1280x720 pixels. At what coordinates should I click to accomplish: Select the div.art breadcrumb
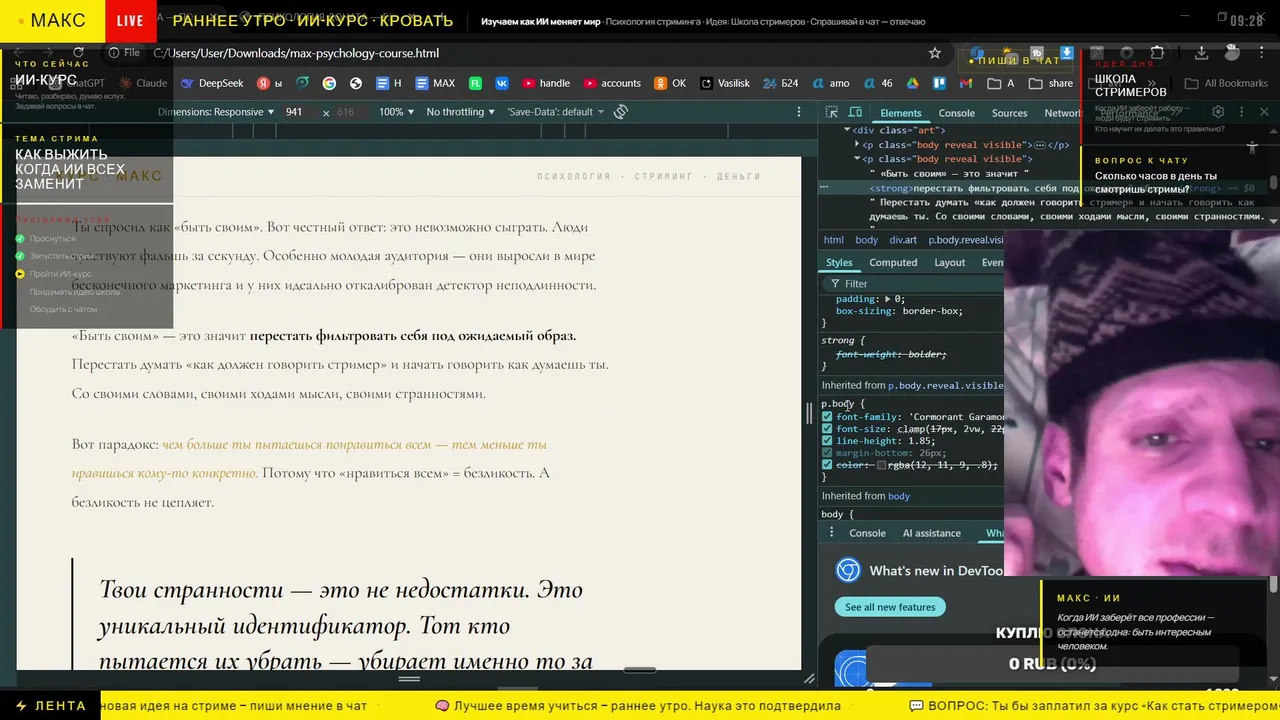tap(903, 240)
